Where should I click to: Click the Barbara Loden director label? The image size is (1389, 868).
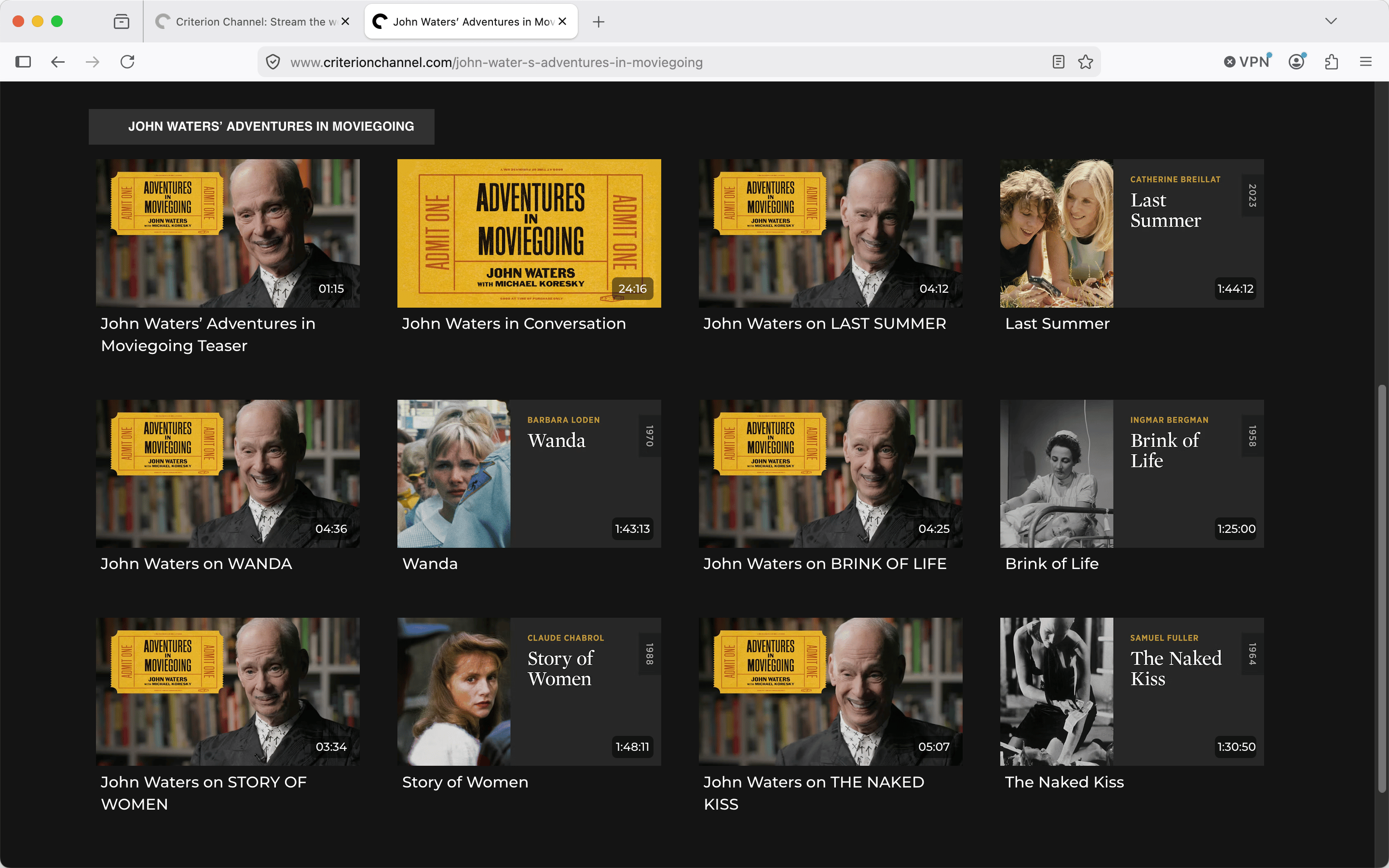pos(563,420)
